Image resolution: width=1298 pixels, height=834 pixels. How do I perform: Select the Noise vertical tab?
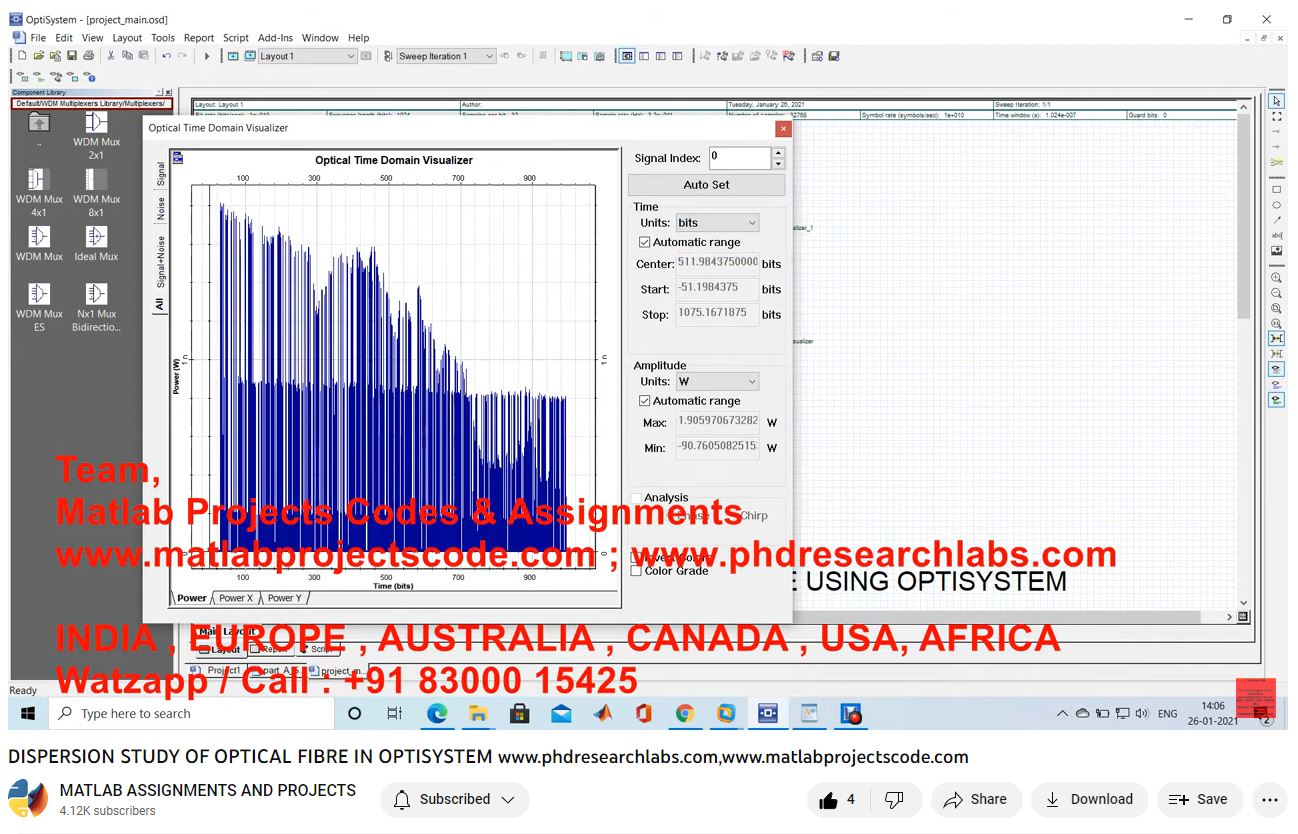(x=160, y=208)
